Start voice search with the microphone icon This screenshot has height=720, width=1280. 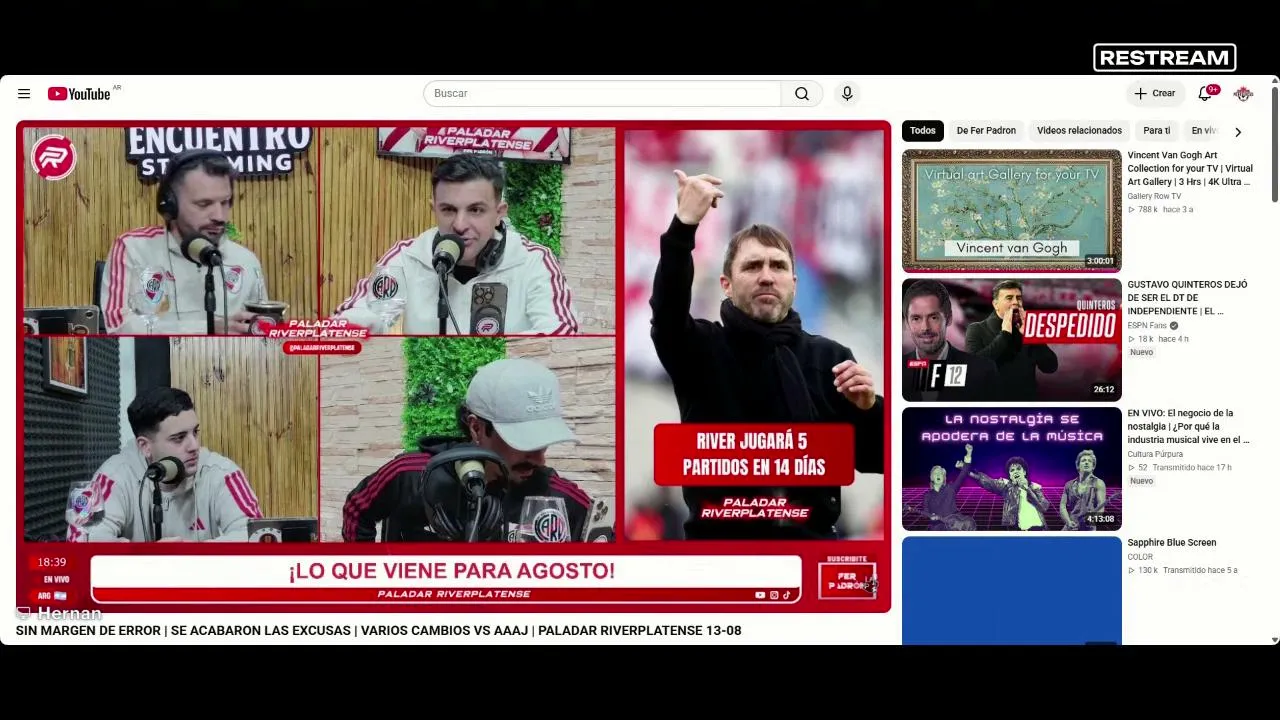click(x=847, y=93)
